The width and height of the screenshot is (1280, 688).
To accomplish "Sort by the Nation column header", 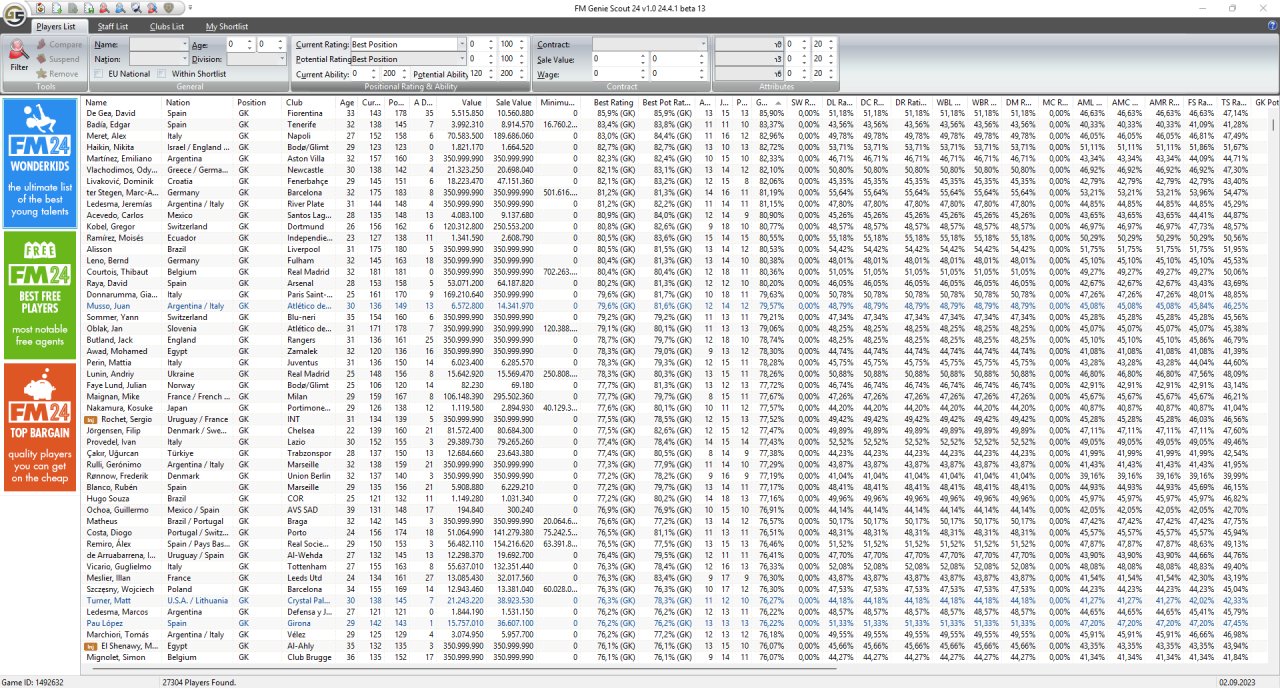I will click(x=198, y=102).
